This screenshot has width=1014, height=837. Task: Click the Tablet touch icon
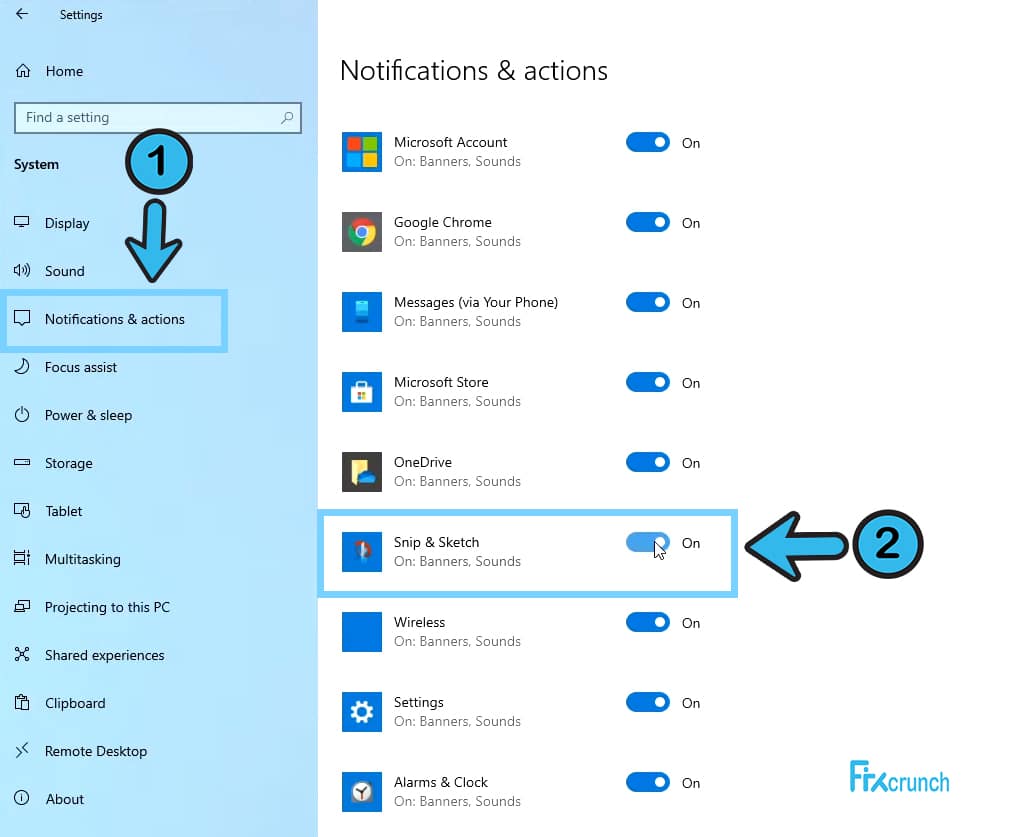pos(22,510)
